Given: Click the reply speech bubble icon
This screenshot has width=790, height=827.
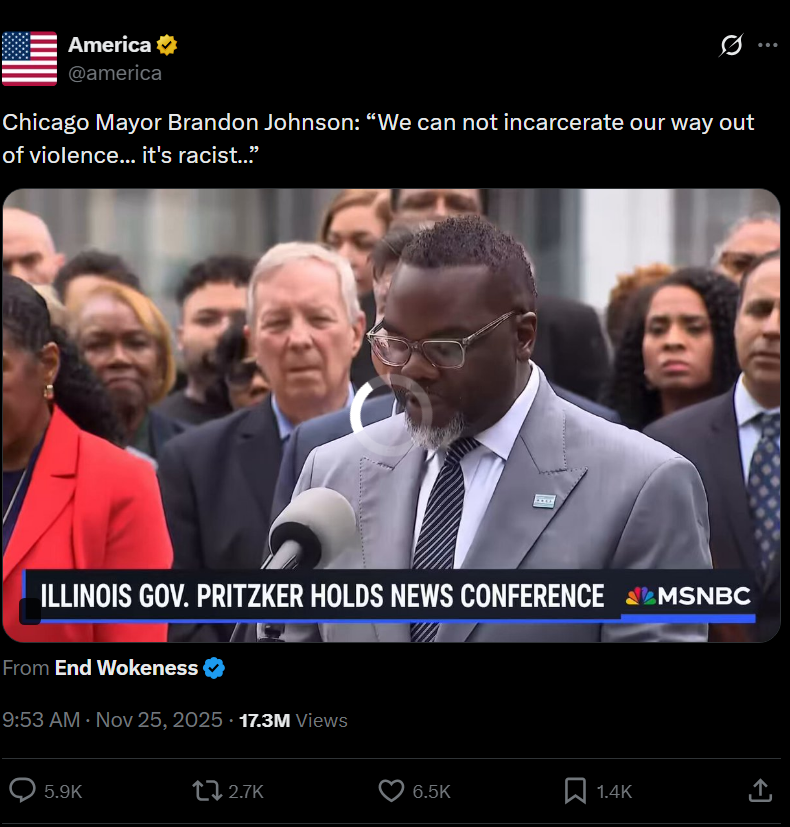Looking at the screenshot, I should [23, 791].
